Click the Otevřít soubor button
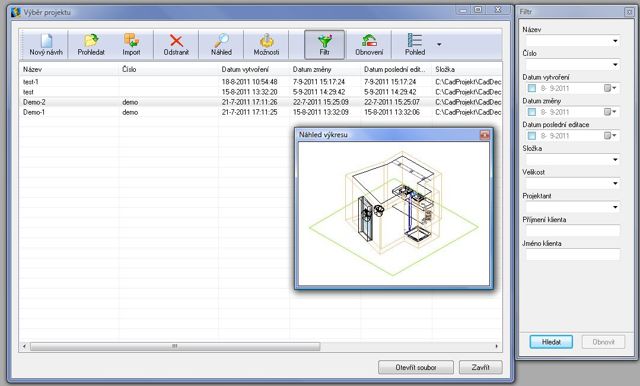The image size is (640, 386). 416,367
